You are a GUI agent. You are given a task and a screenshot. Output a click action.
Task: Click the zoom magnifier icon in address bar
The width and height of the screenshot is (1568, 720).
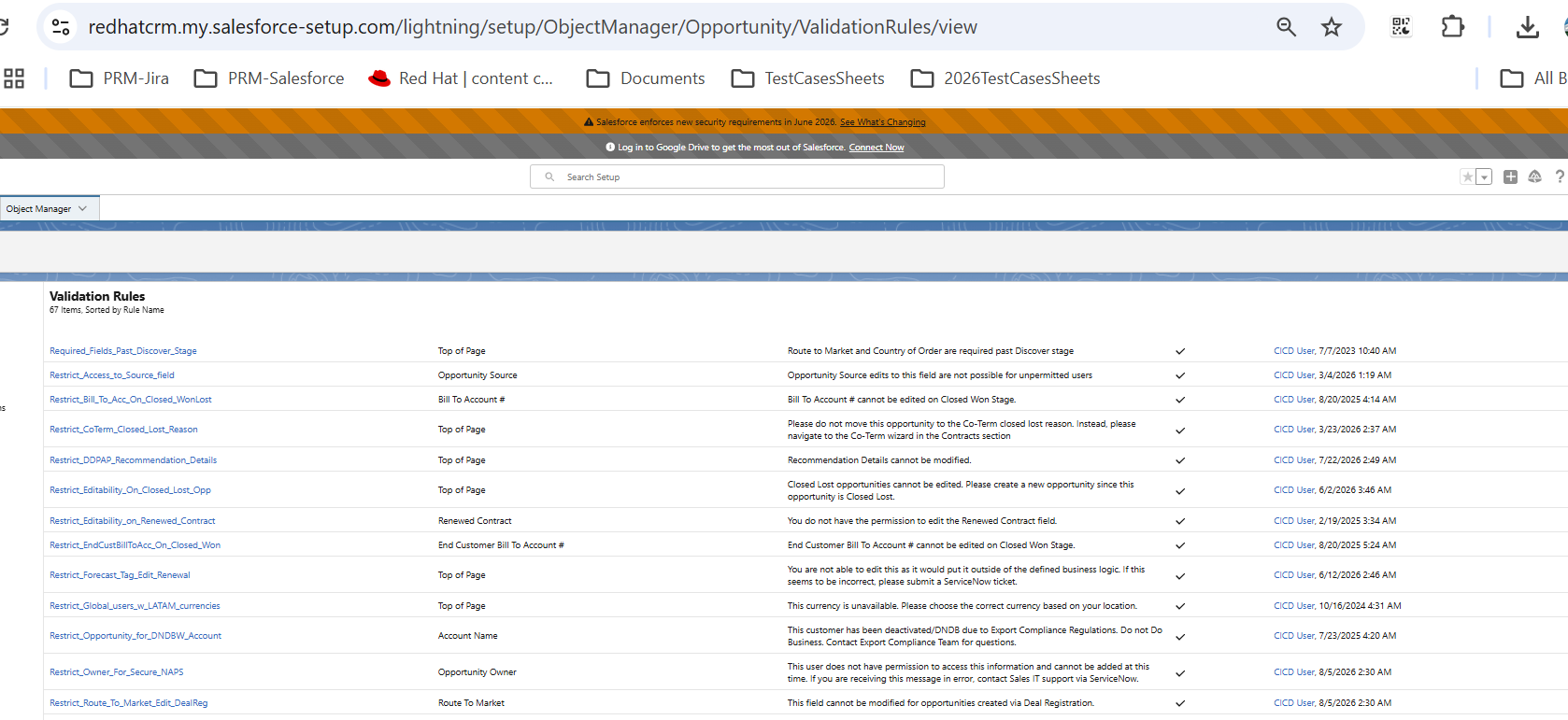1287,27
